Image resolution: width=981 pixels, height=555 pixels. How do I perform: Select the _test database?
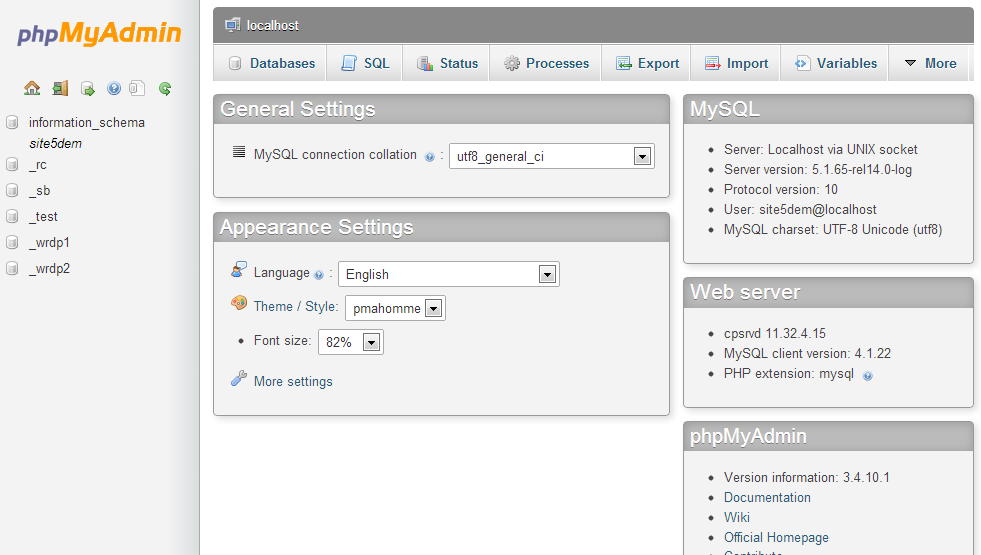pyautogui.click(x=43, y=216)
